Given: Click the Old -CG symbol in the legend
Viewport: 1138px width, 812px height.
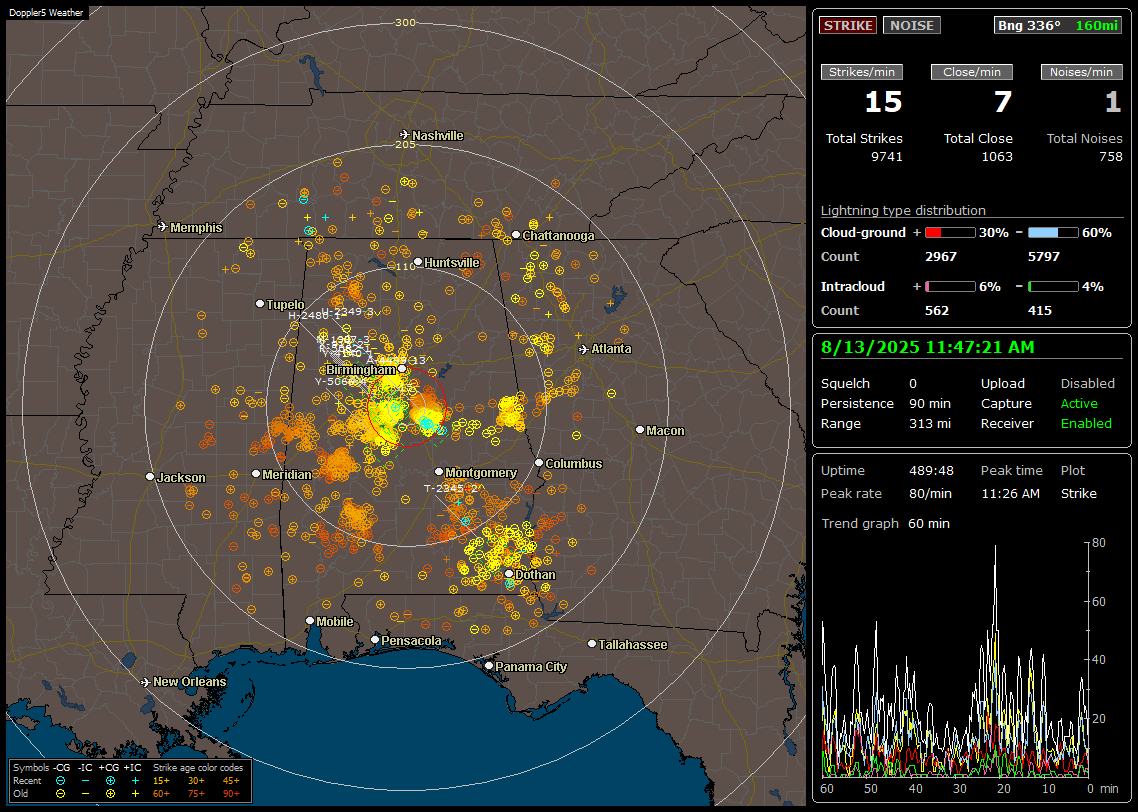Looking at the screenshot, I should point(60,794).
